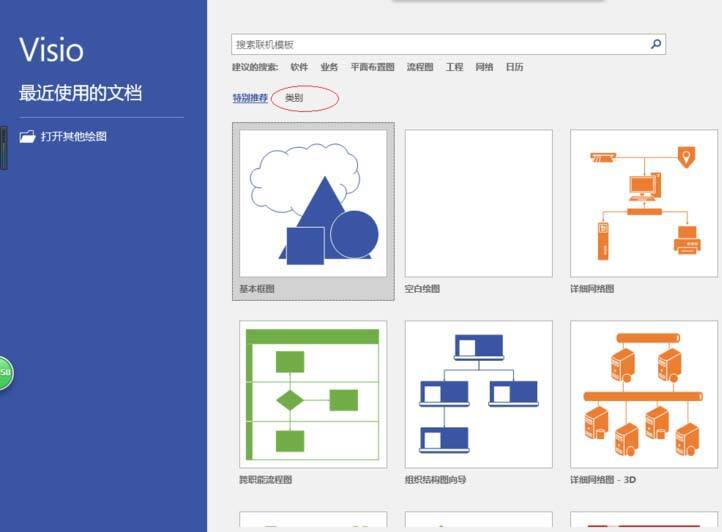Viewport: 722px width, 532px height.
Task: Focus the 搜索联机模板 search field
Action: [x=448, y=44]
